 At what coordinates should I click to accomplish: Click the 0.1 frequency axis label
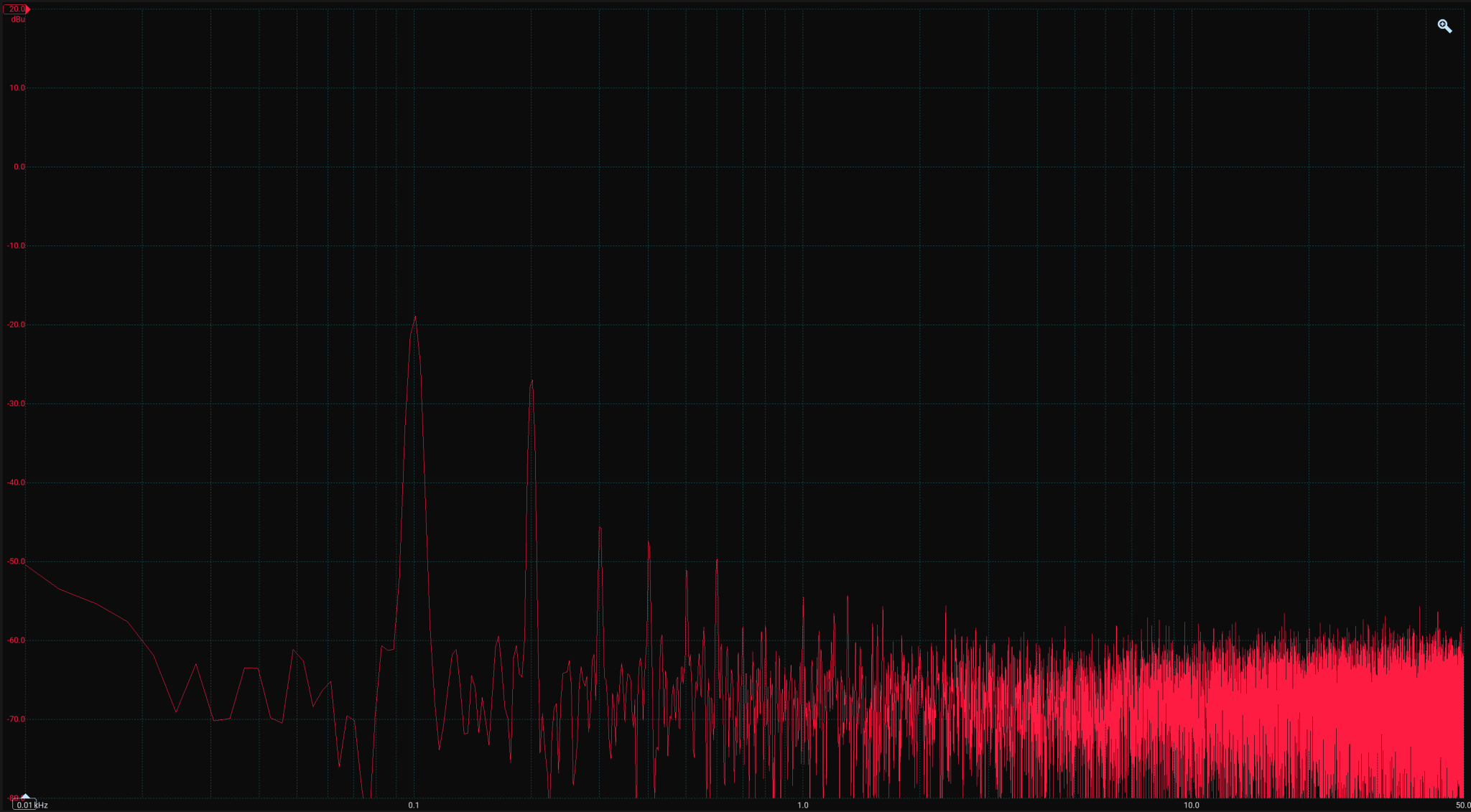pyautogui.click(x=414, y=805)
